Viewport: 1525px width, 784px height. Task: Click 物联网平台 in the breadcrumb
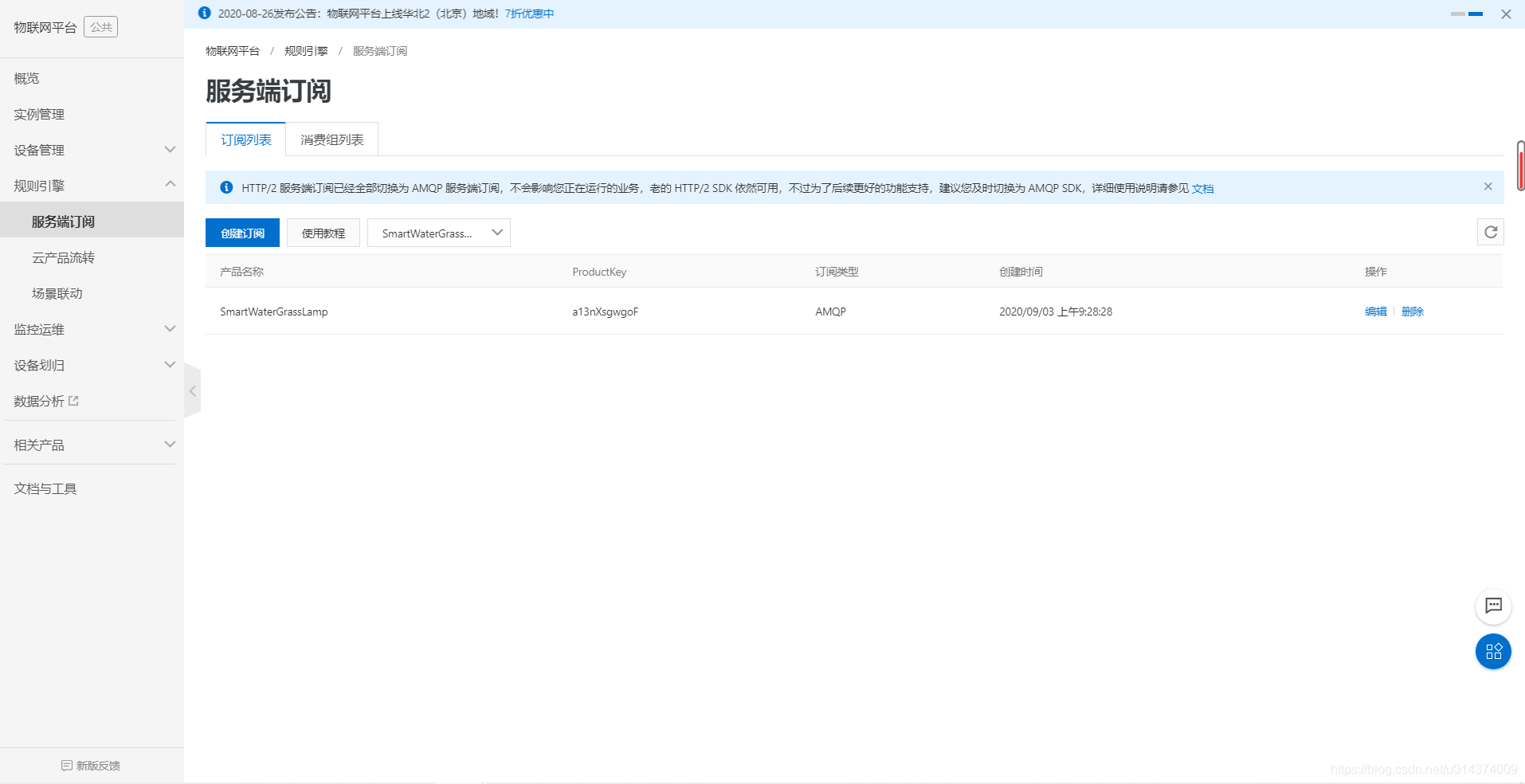pyautogui.click(x=233, y=51)
